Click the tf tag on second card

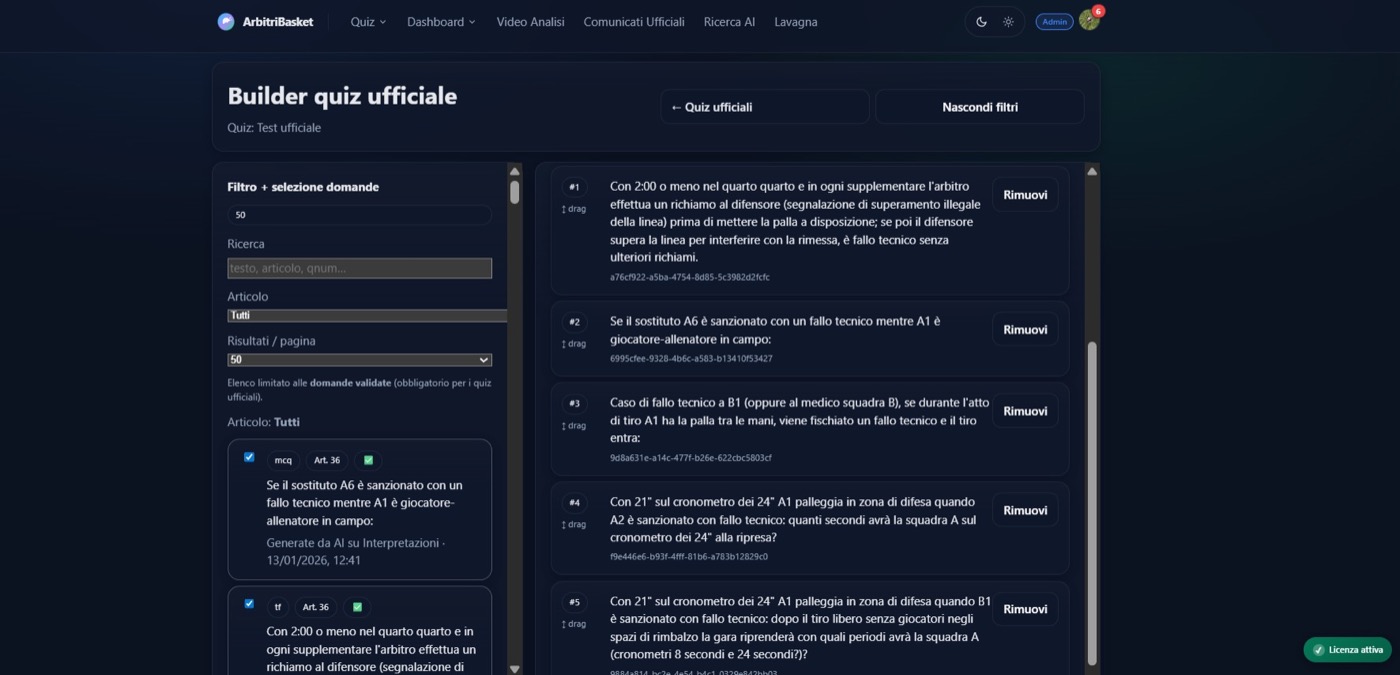click(278, 607)
